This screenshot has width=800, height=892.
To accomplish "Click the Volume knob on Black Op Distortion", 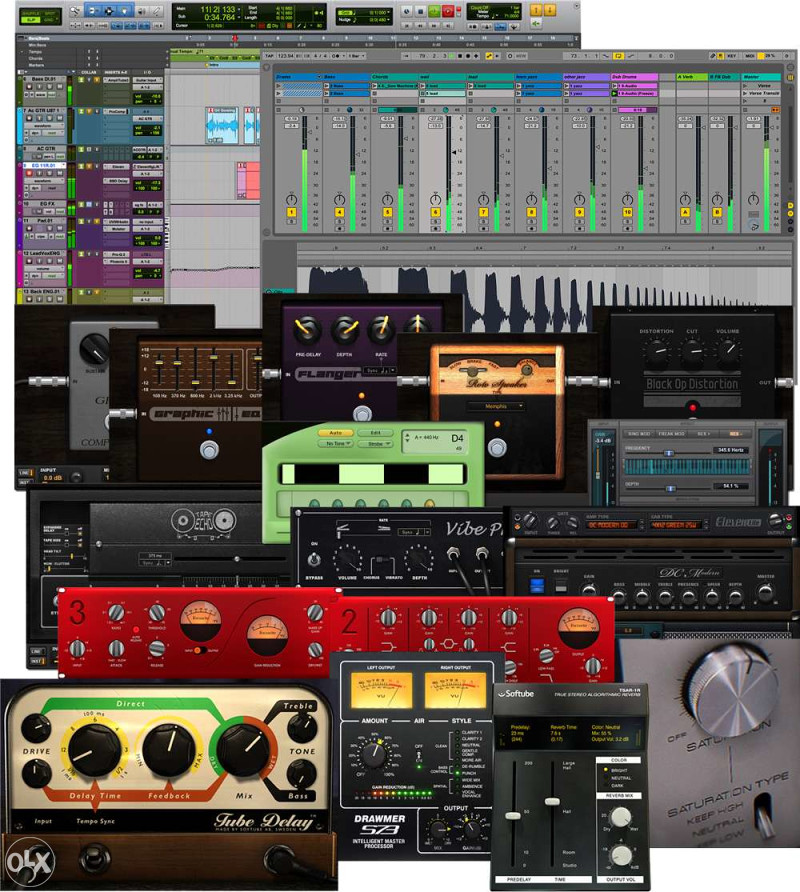I will point(728,350).
